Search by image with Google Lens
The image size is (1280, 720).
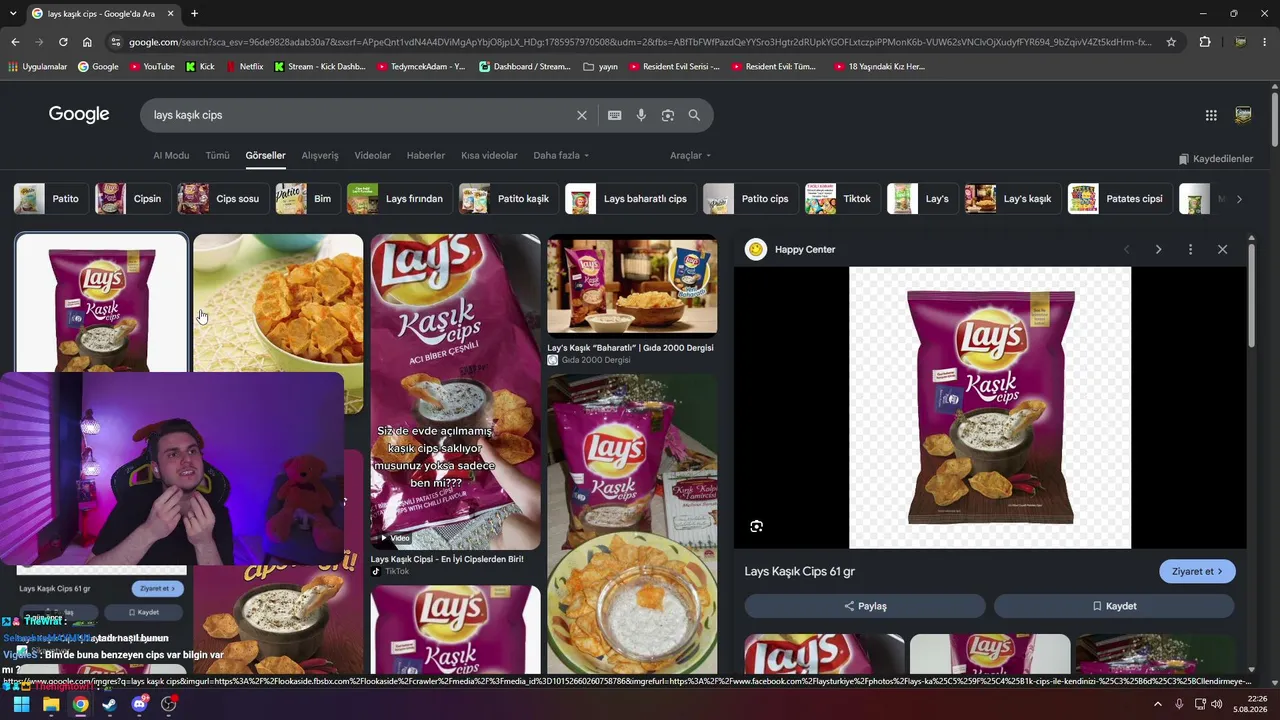(668, 115)
